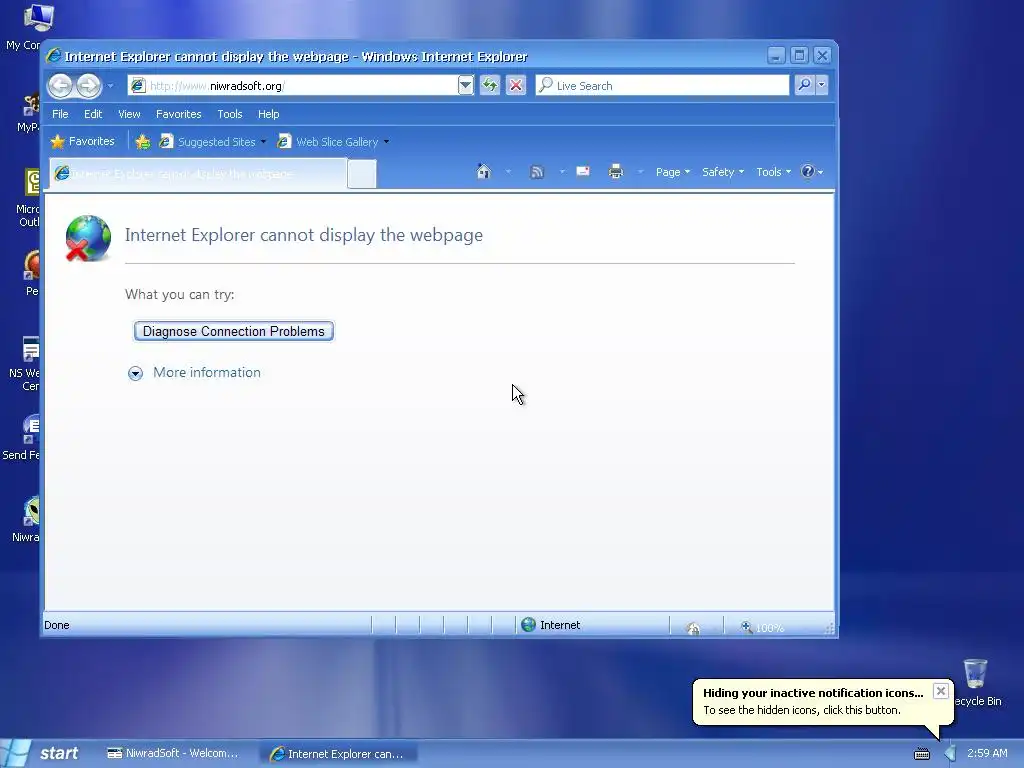The height and width of the screenshot is (768, 1024).
Task: Go back with the Back arrow button
Action: (61, 85)
